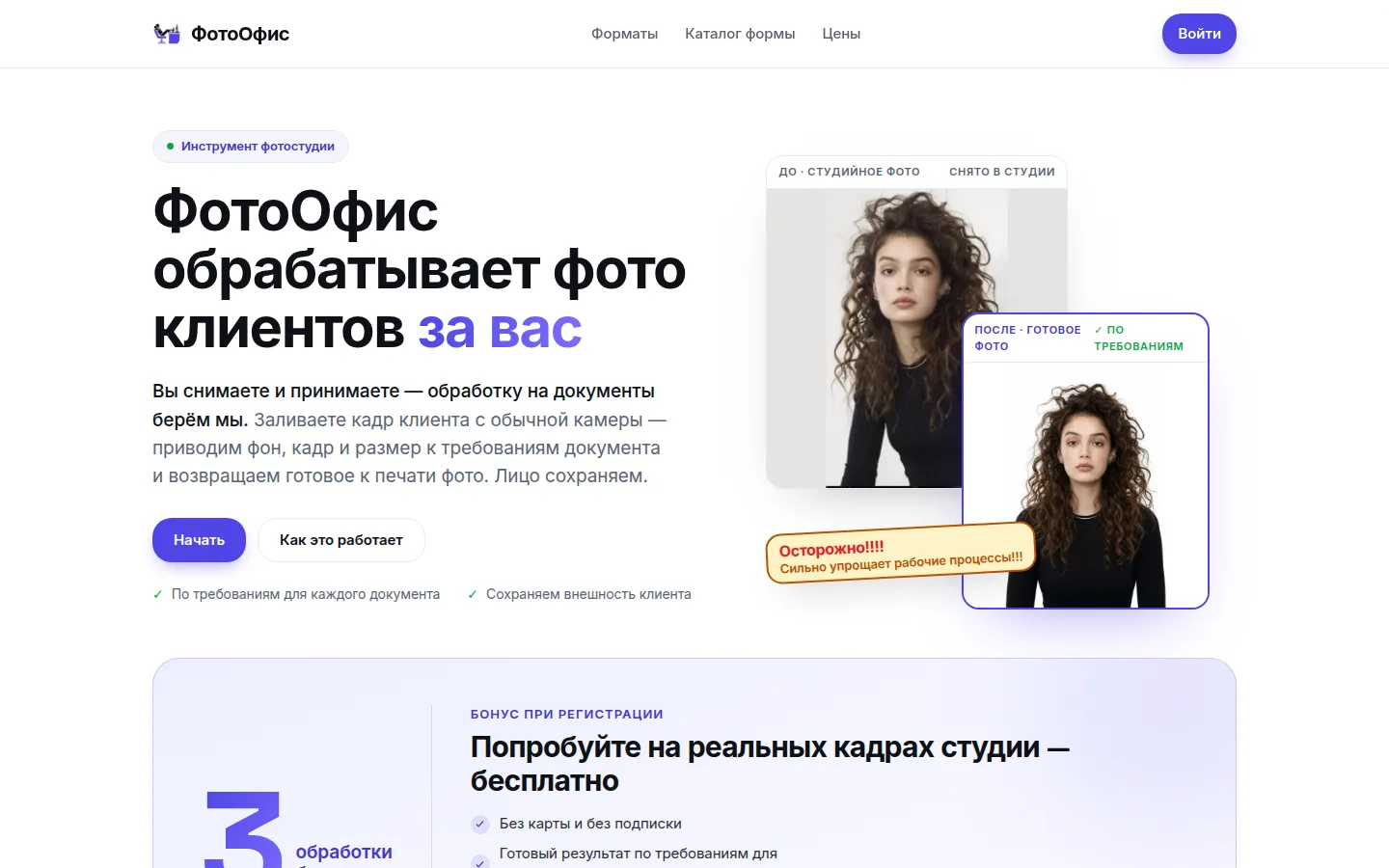
Task: Click the text По требованиям для каждого документа
Action: (306, 594)
